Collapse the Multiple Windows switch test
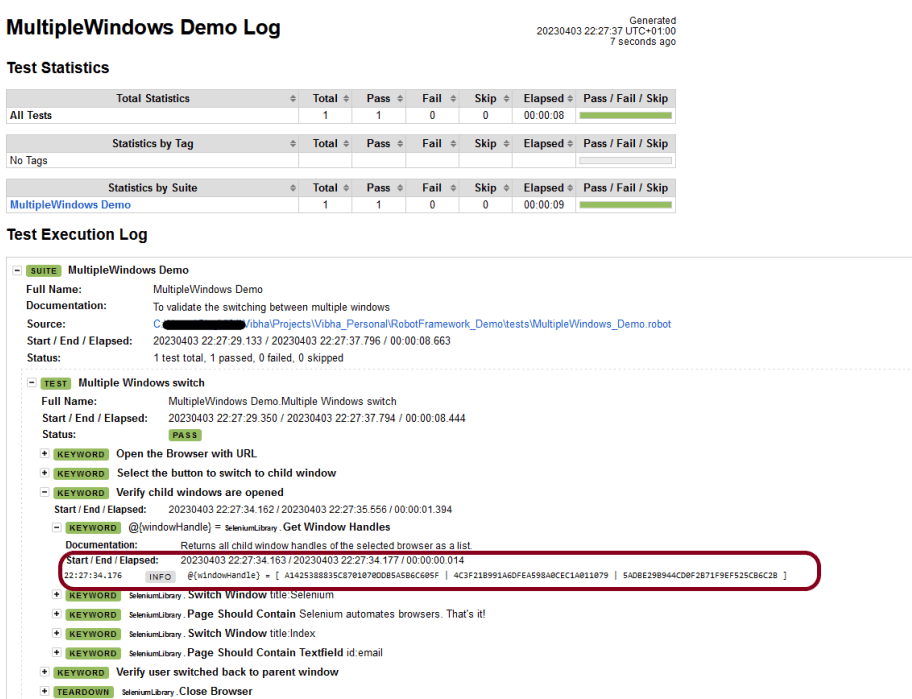912x699 pixels. tap(32, 383)
